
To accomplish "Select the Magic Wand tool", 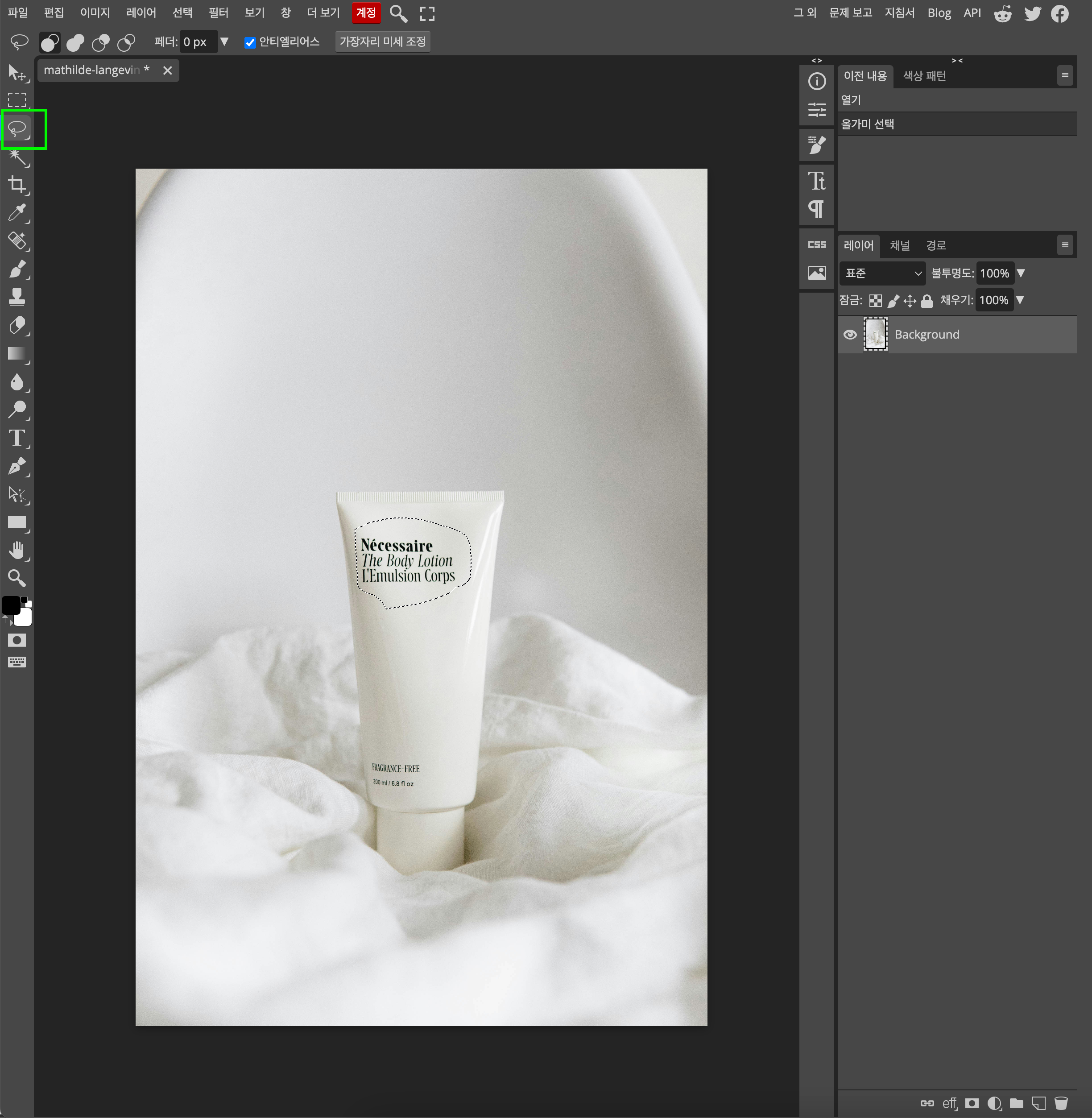I will click(x=17, y=157).
